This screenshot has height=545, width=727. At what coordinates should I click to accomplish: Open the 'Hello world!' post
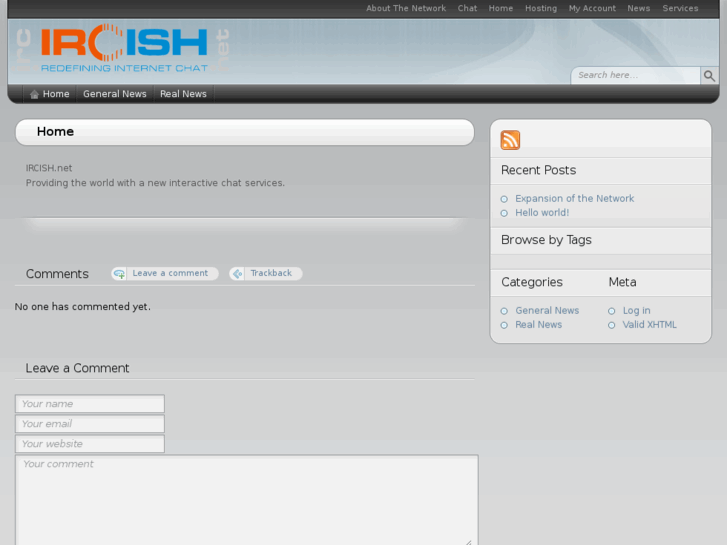[542, 213]
